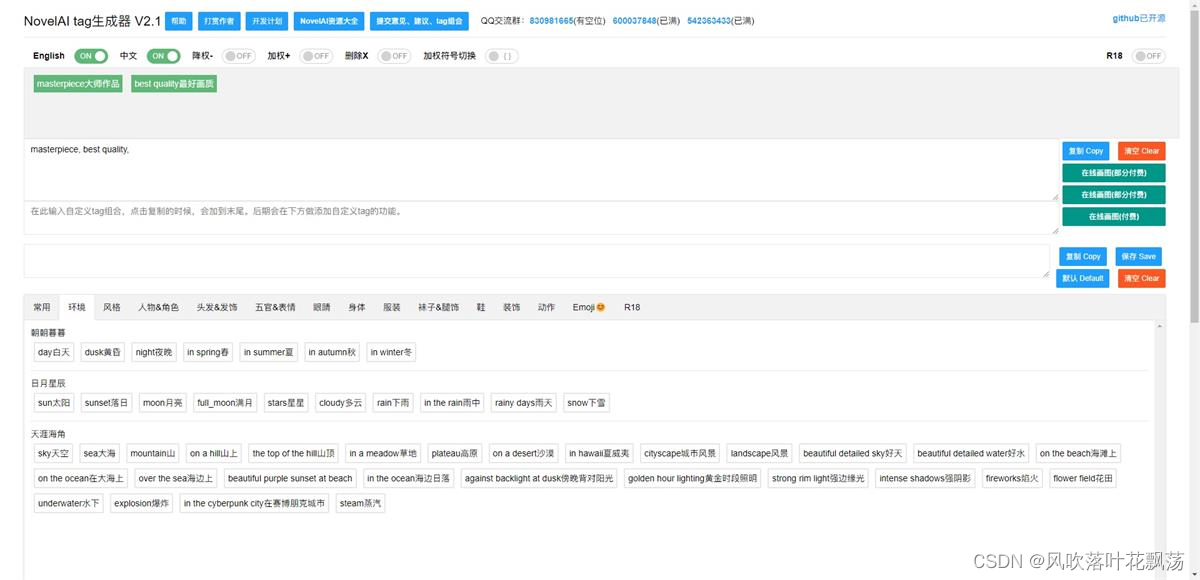
Task: Add the underwater水下 tag
Action: (69, 503)
